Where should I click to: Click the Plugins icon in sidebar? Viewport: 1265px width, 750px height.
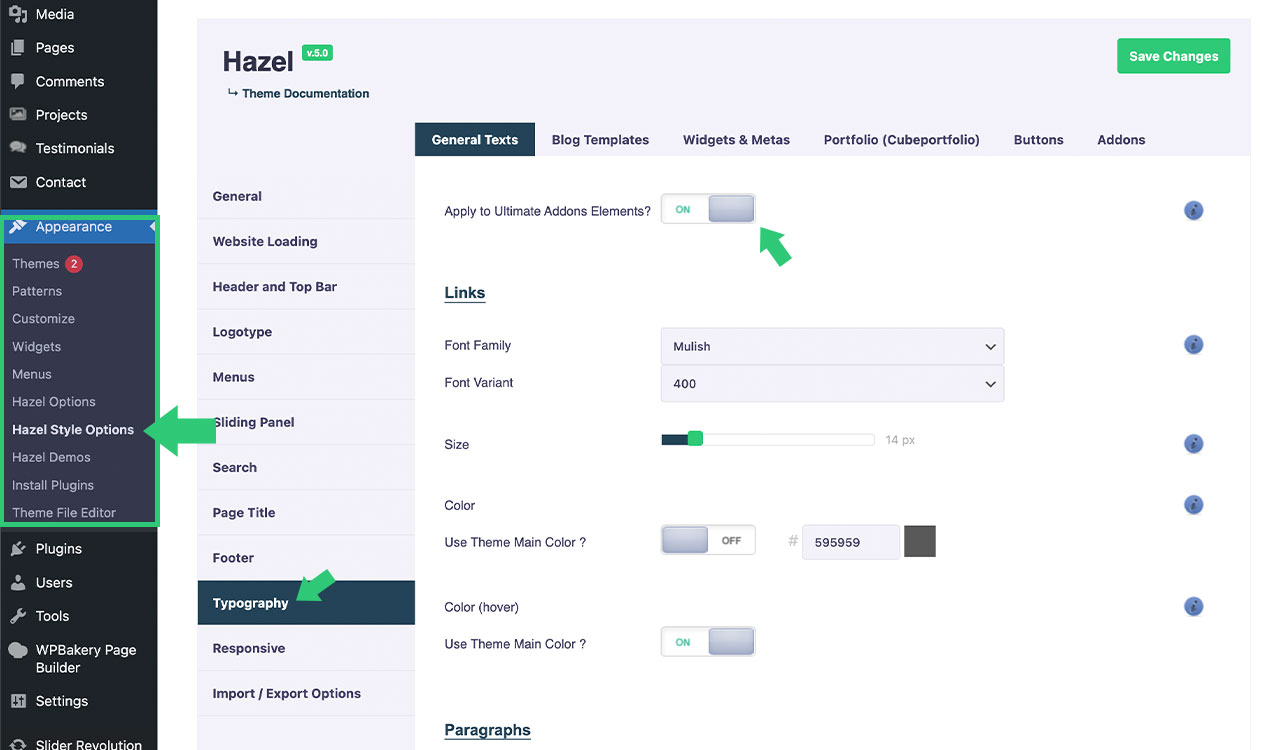coord(18,549)
